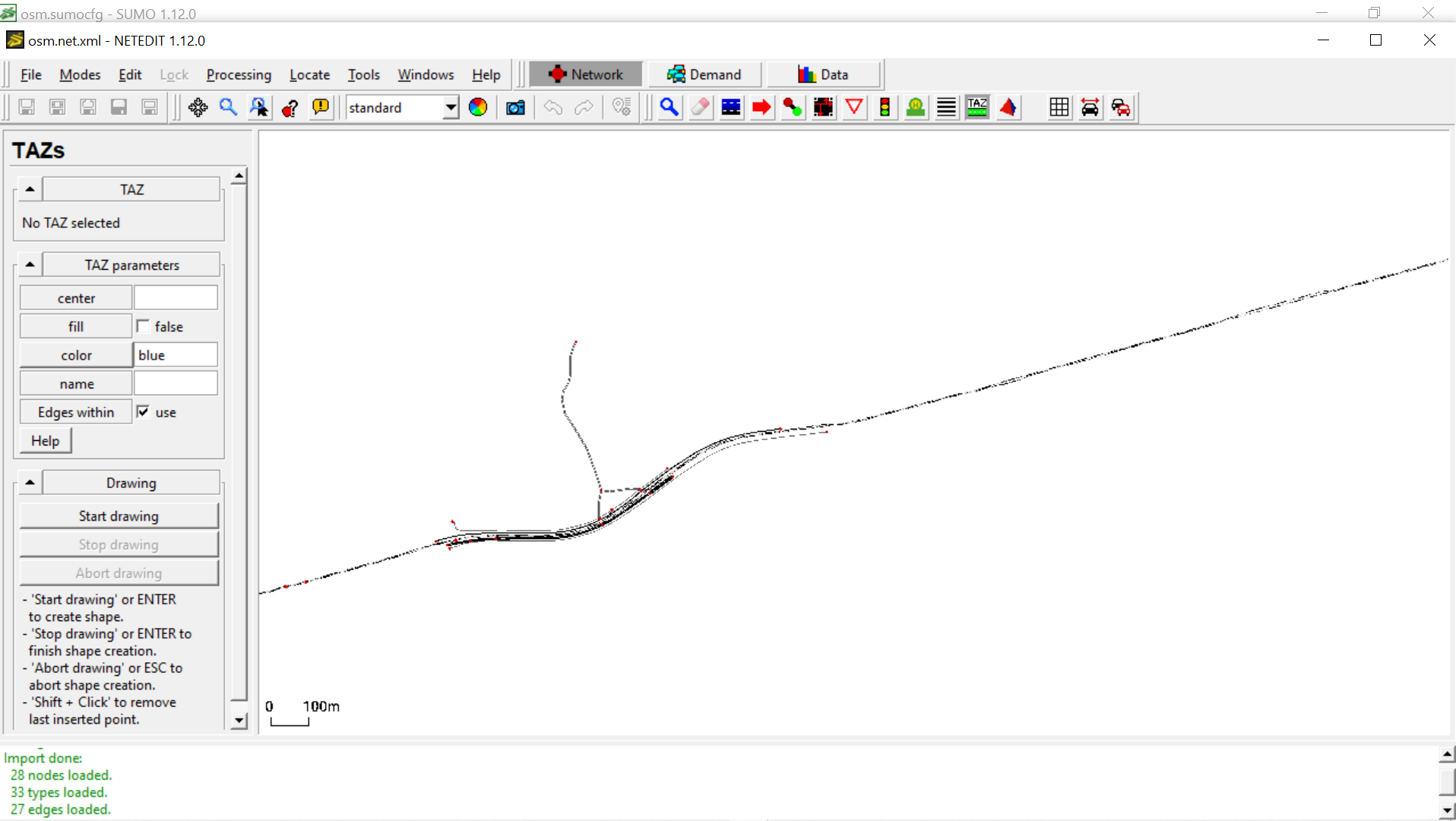This screenshot has height=821, width=1456.
Task: Click the Abort drawing button
Action: click(119, 572)
